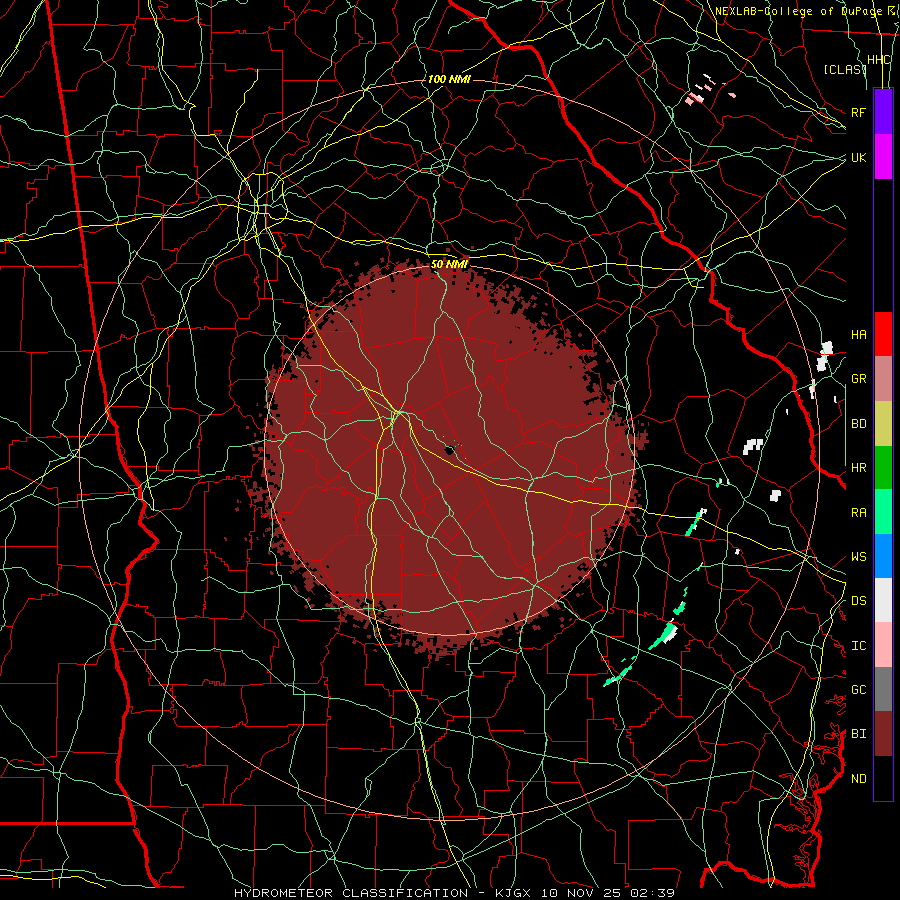
Task: Pick the dark green HR legend swatch
Action: [x=883, y=468]
